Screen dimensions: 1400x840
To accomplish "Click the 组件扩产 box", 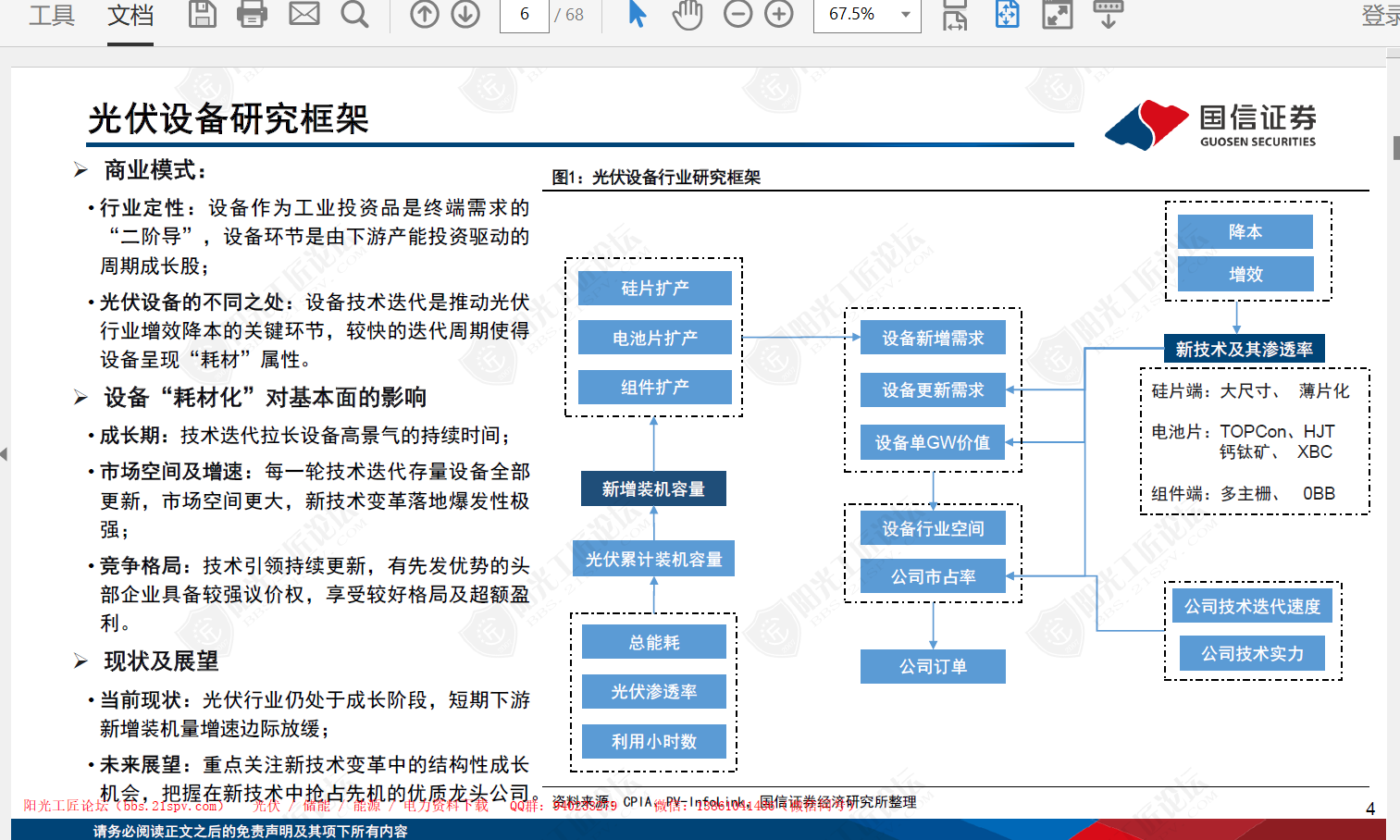I will [655, 387].
